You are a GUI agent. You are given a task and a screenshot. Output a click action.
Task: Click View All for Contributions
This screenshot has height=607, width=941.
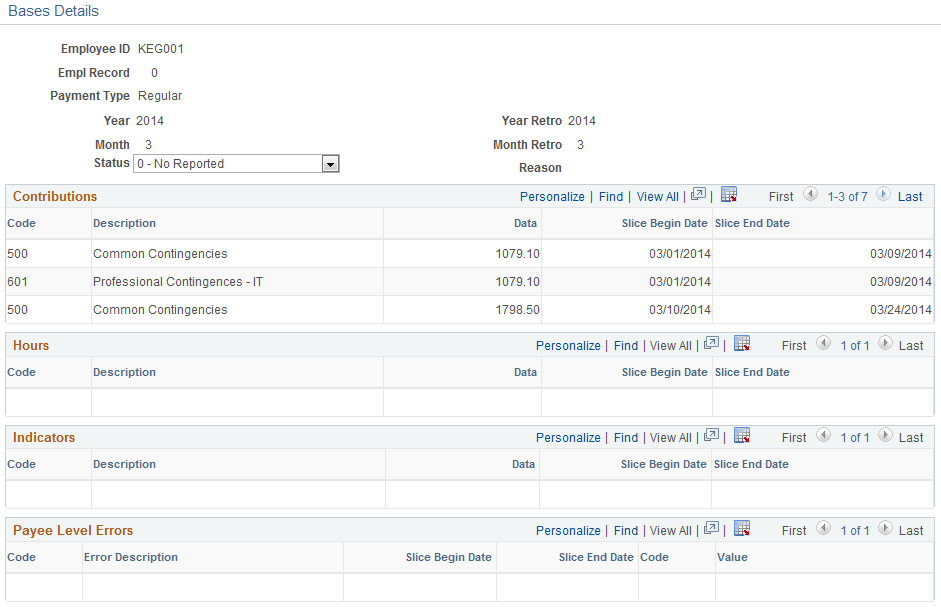657,196
